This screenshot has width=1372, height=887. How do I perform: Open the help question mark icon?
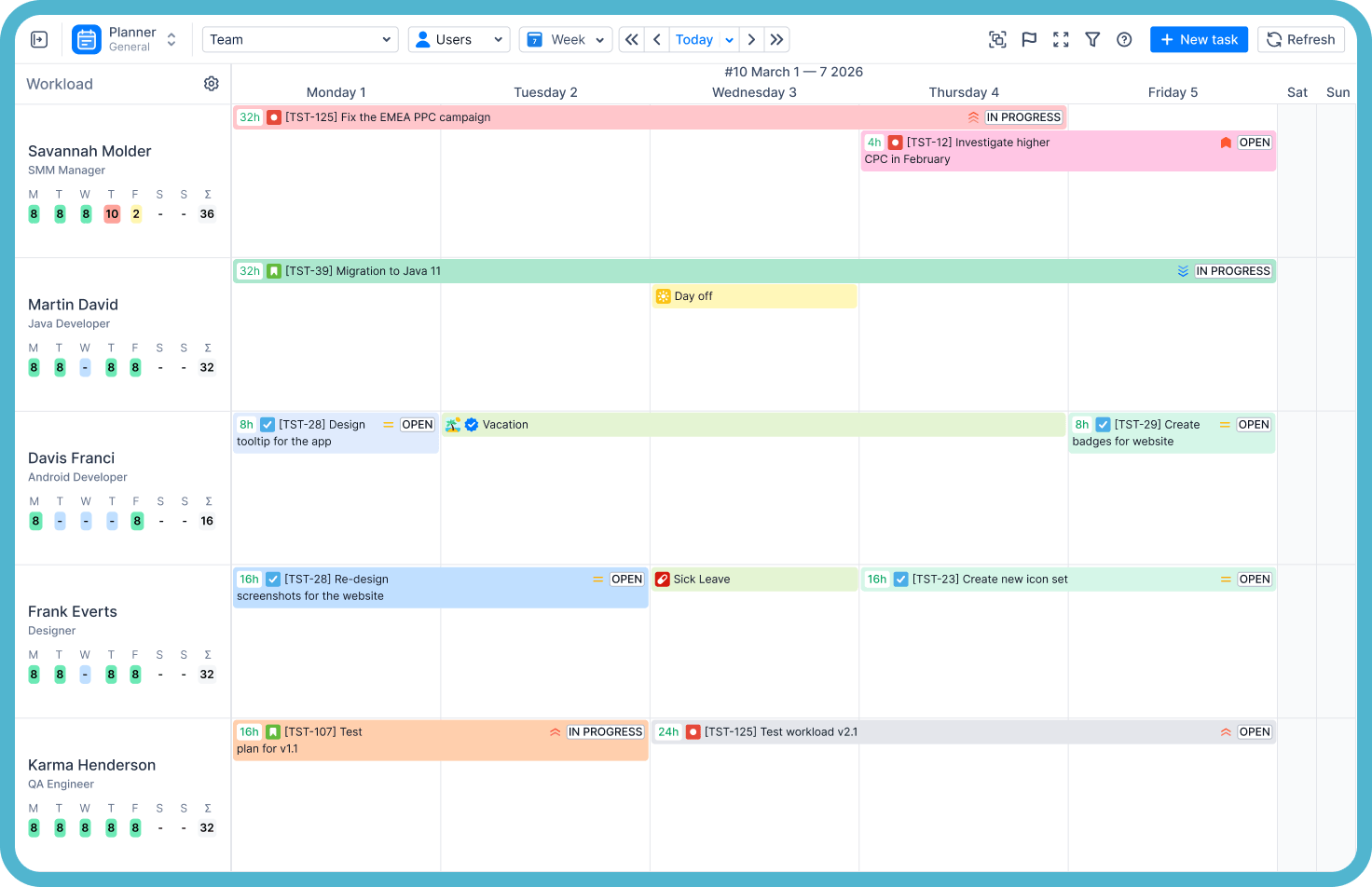click(x=1124, y=39)
